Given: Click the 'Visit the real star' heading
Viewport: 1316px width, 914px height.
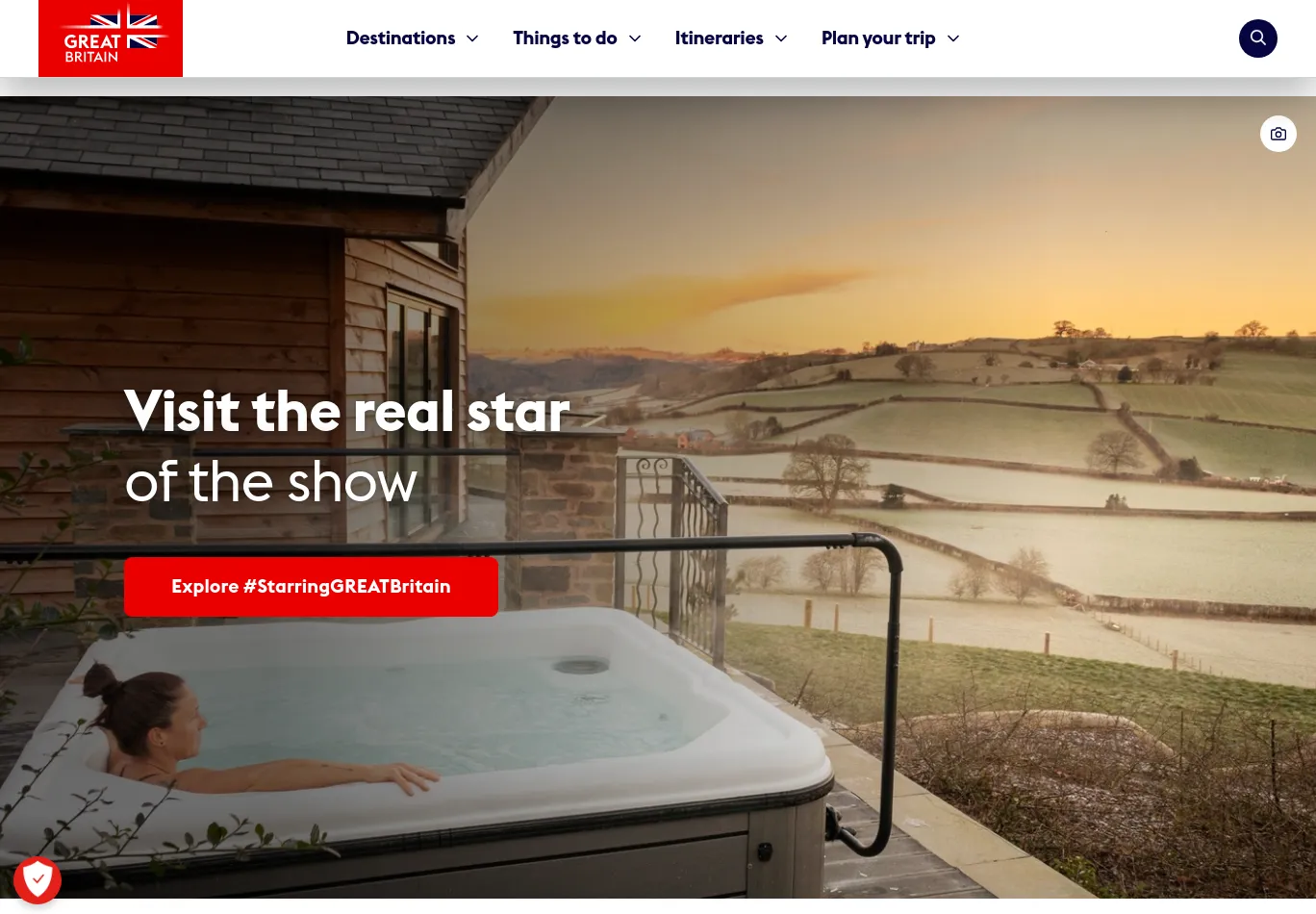Looking at the screenshot, I should [347, 412].
